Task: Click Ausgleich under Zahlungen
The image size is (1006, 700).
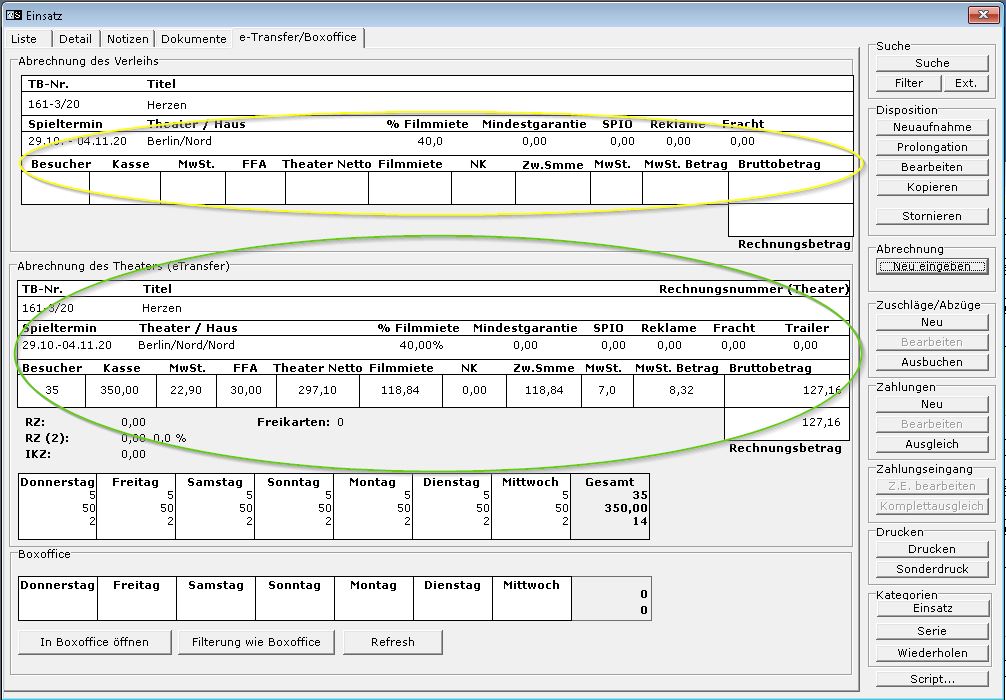Action: [932, 444]
